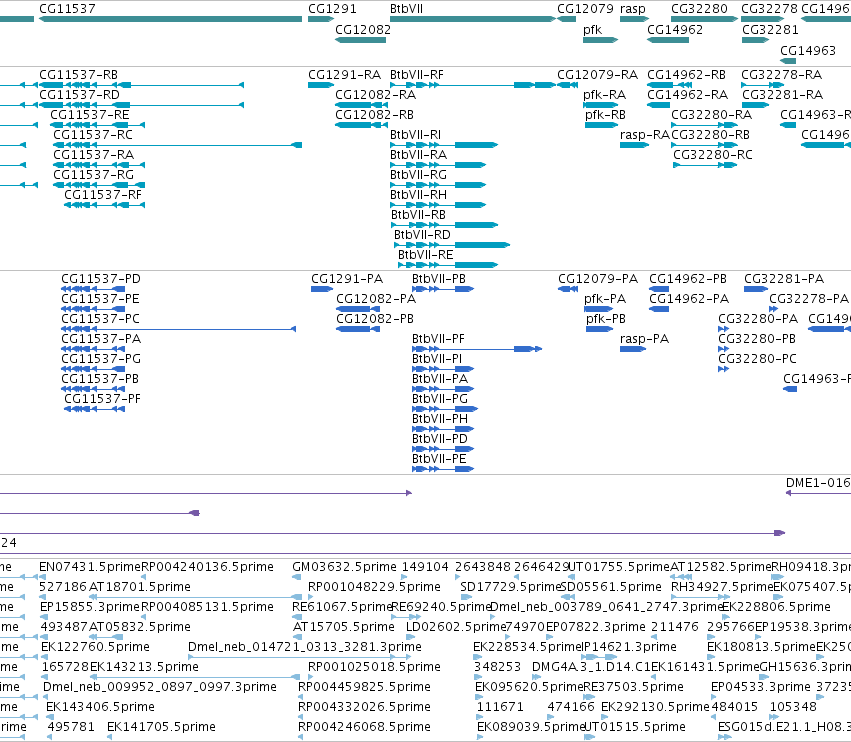
Task: Open protein CG14962-PB
Action: [659, 289]
